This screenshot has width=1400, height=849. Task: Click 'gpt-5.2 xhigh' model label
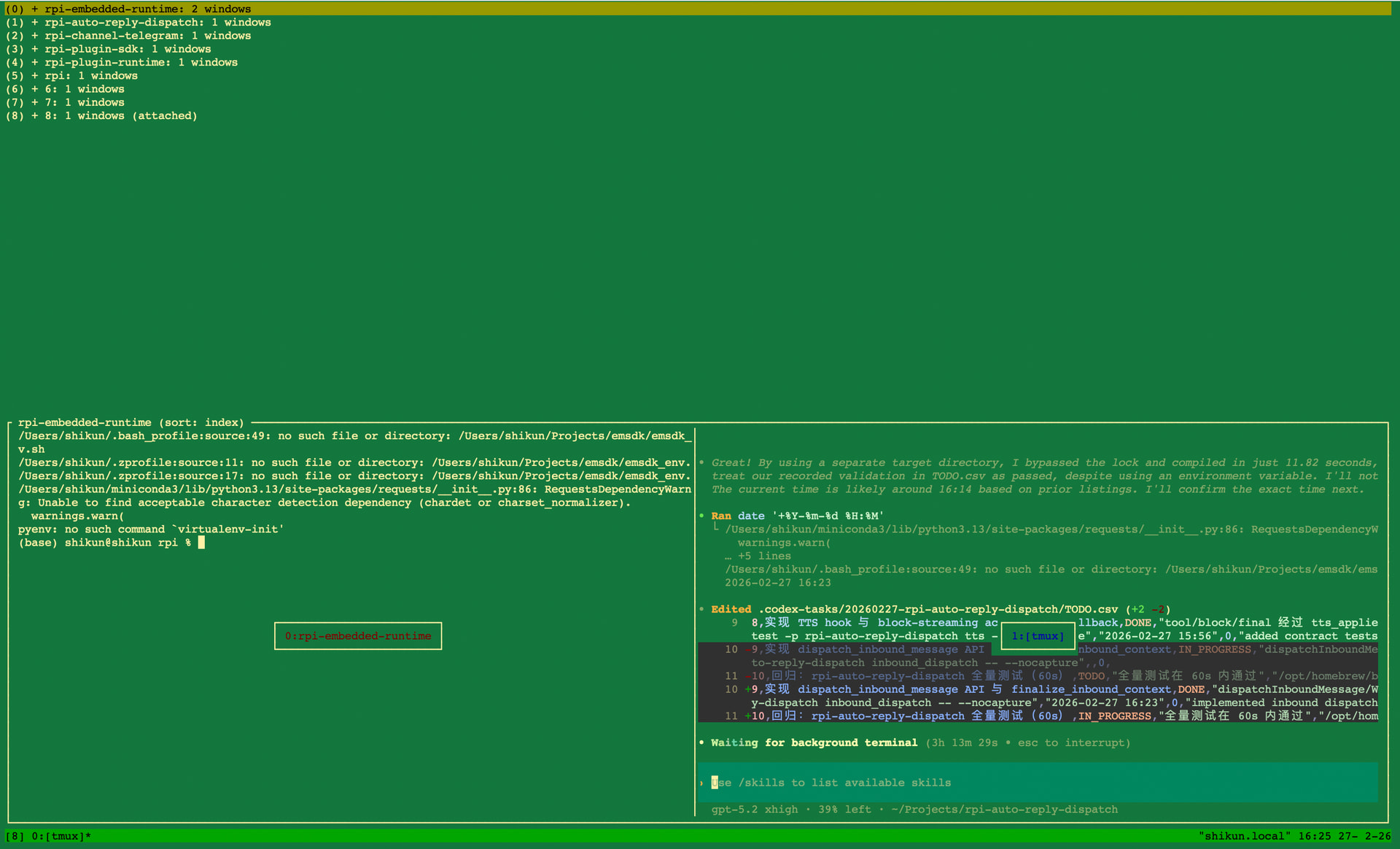[x=755, y=809]
